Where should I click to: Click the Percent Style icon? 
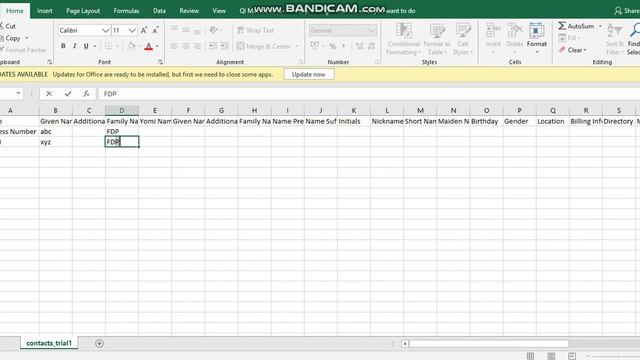(333, 46)
